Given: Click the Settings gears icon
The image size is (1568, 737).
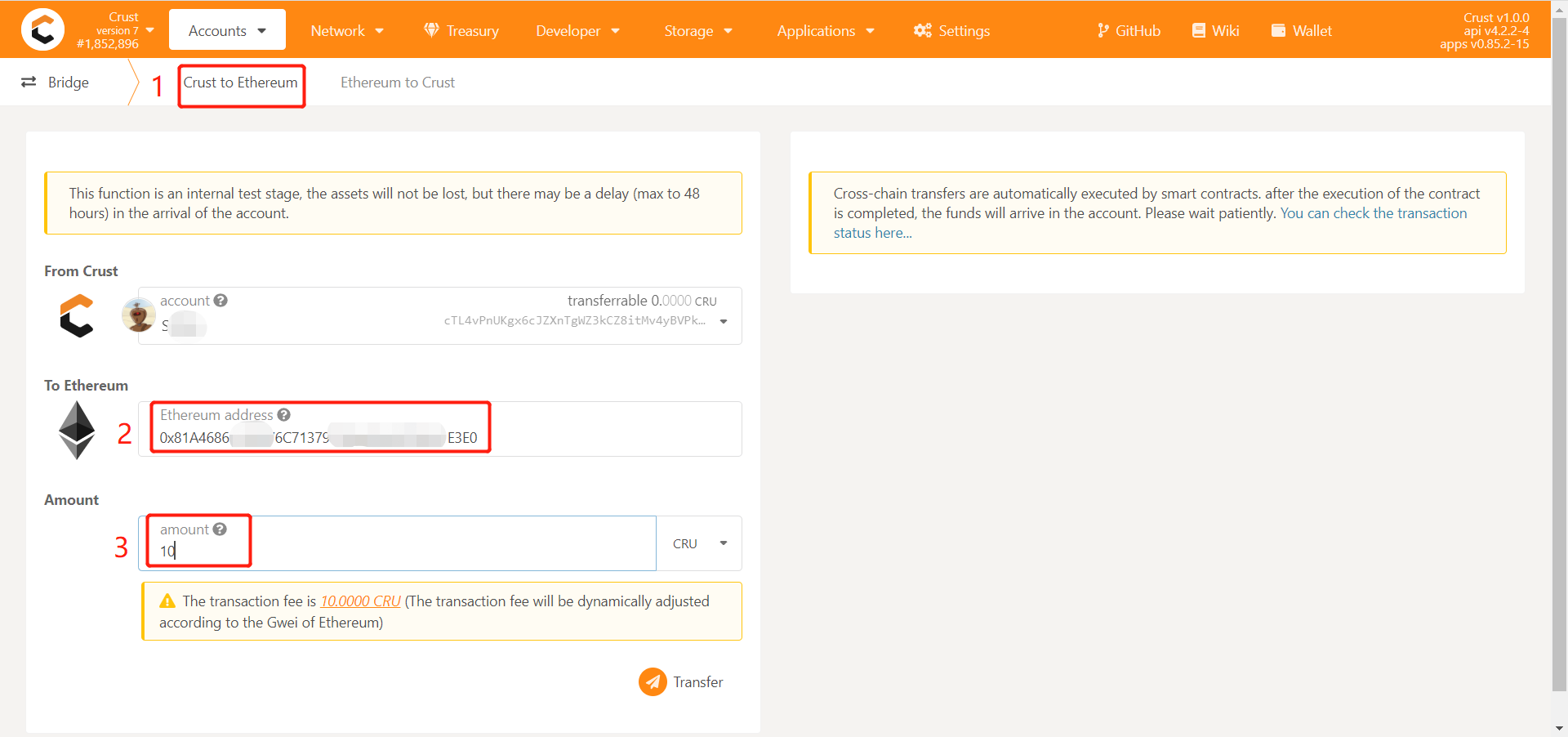Looking at the screenshot, I should 923,30.
